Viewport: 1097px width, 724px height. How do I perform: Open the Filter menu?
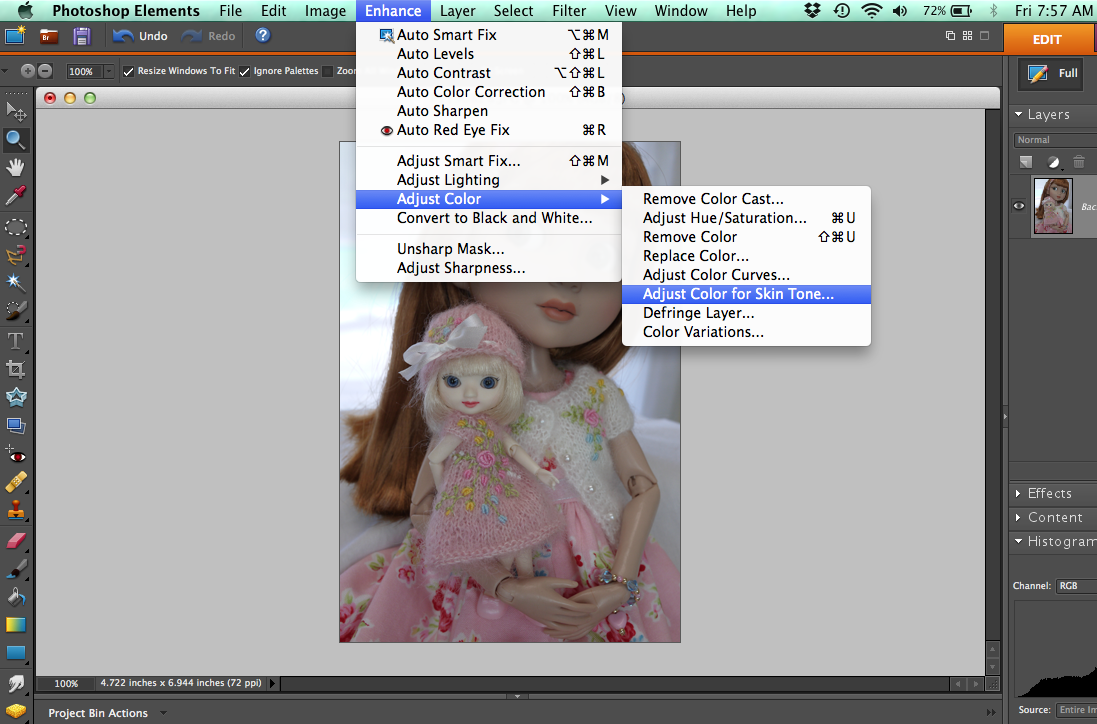click(569, 11)
